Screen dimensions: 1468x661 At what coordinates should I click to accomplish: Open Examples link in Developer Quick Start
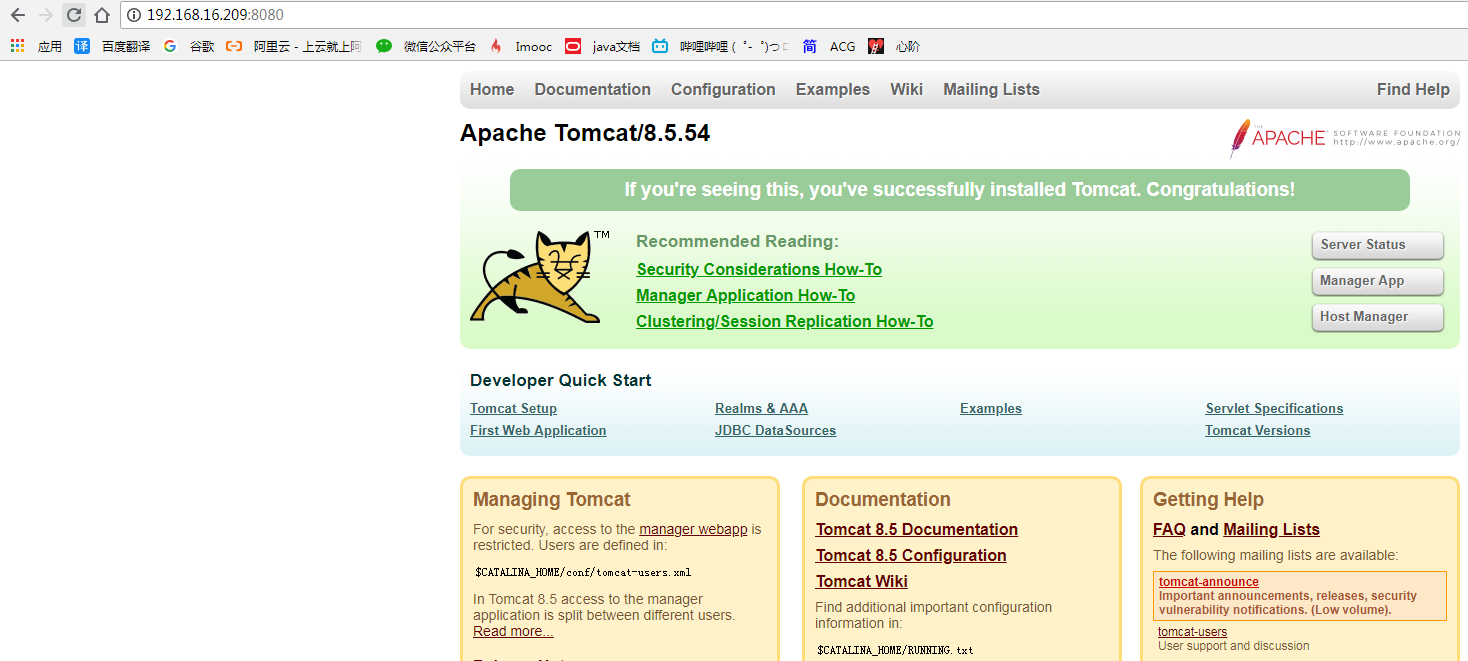991,408
